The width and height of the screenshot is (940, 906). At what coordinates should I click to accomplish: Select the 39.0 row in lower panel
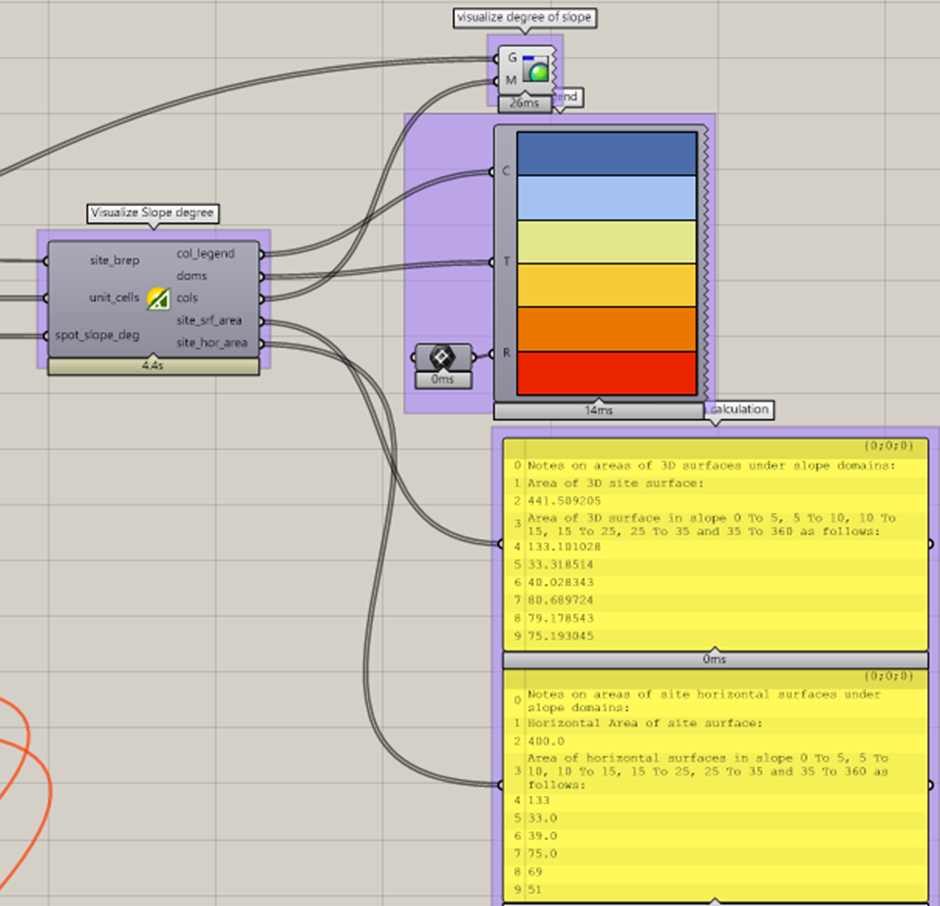715,836
